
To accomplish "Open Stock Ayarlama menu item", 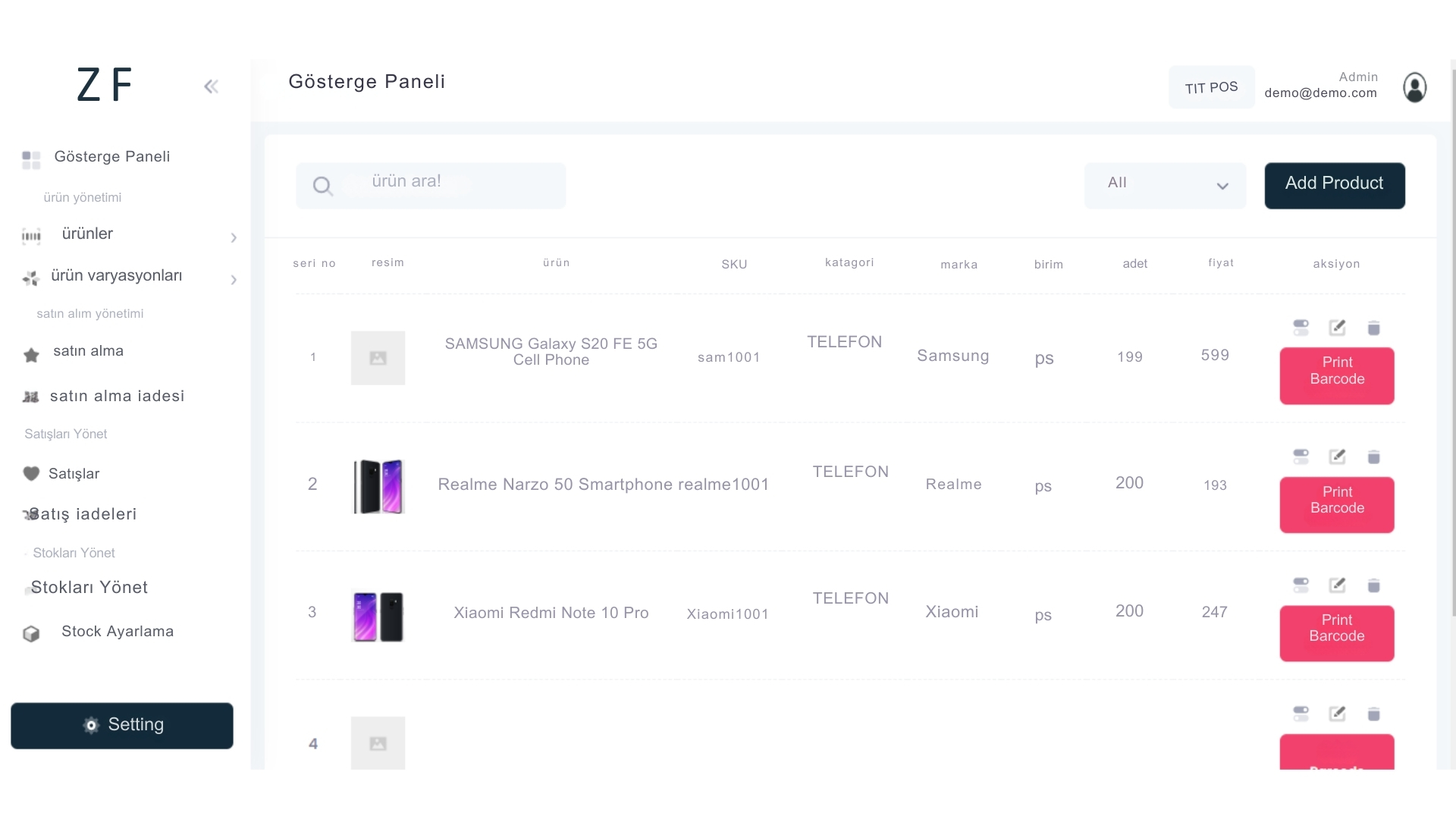I will coord(118,632).
